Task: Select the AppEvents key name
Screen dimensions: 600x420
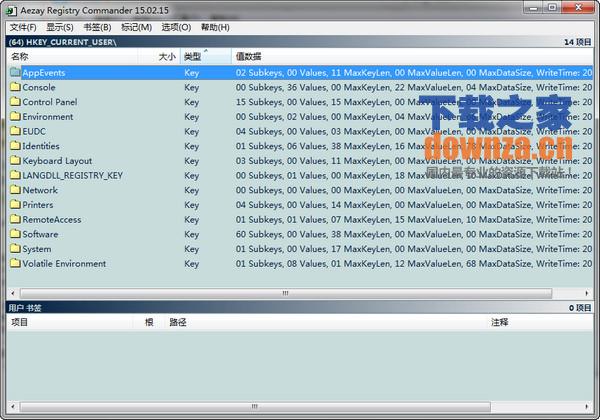Action: 44,73
